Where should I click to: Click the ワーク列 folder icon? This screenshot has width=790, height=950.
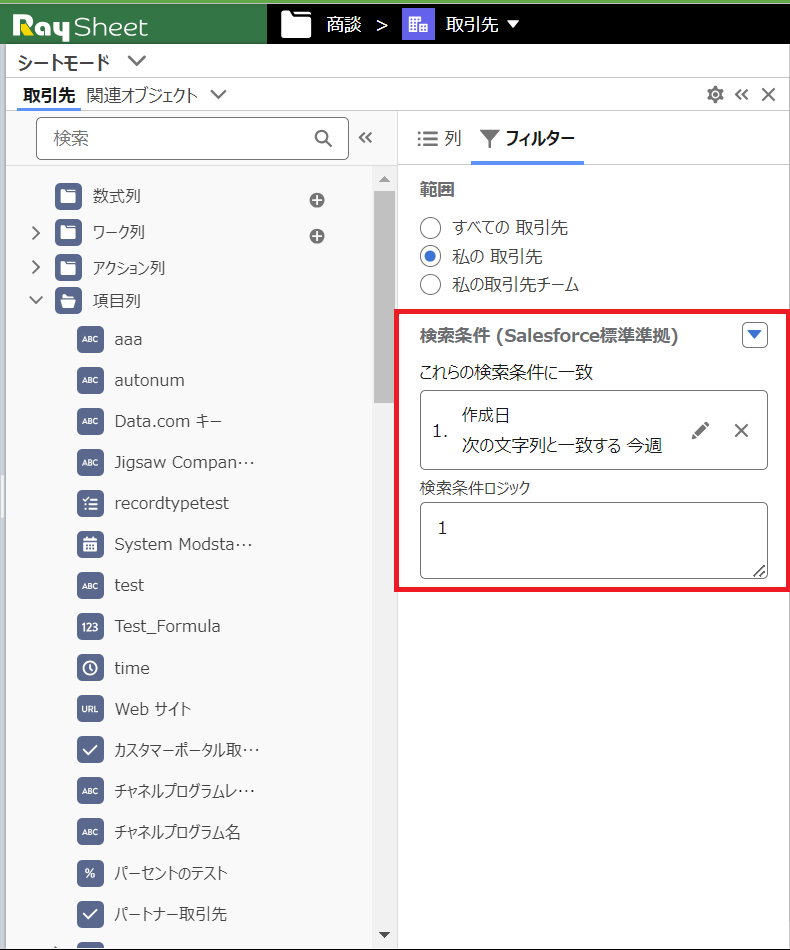[x=68, y=232]
